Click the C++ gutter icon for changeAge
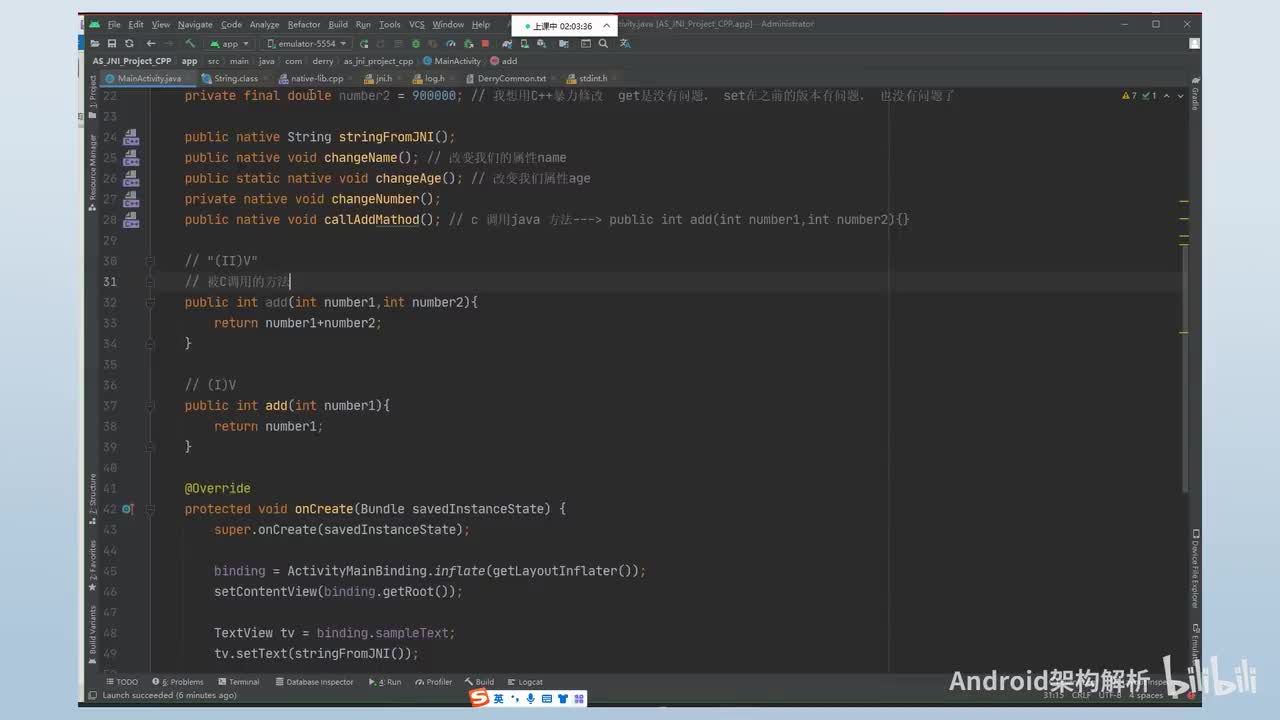The image size is (1280, 720). click(131, 178)
